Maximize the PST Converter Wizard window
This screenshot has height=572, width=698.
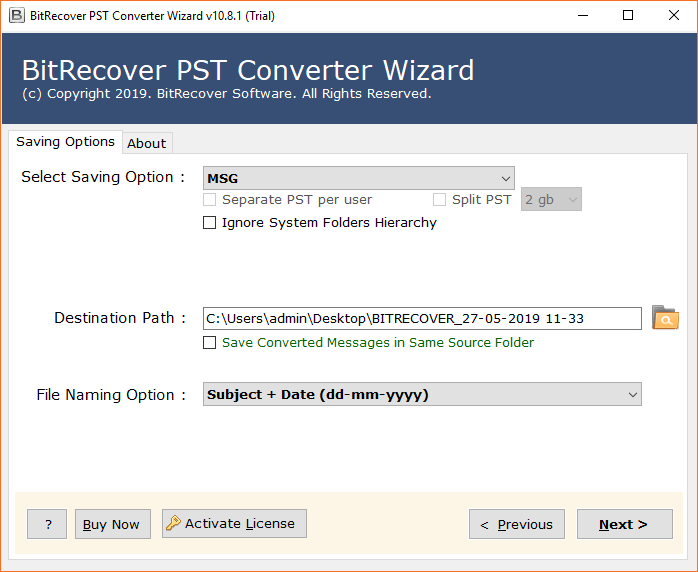[628, 16]
